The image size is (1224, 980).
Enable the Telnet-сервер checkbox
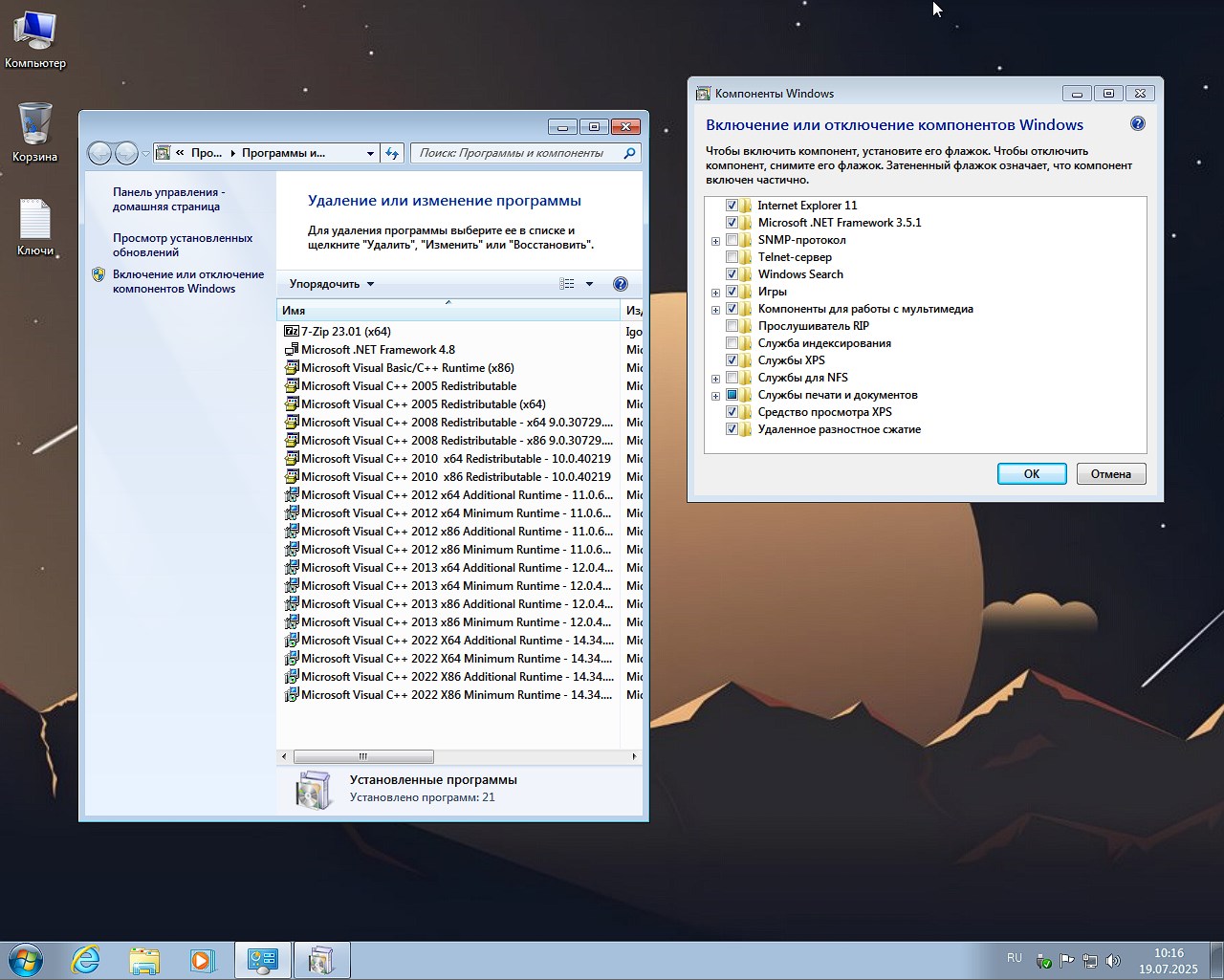(x=732, y=257)
